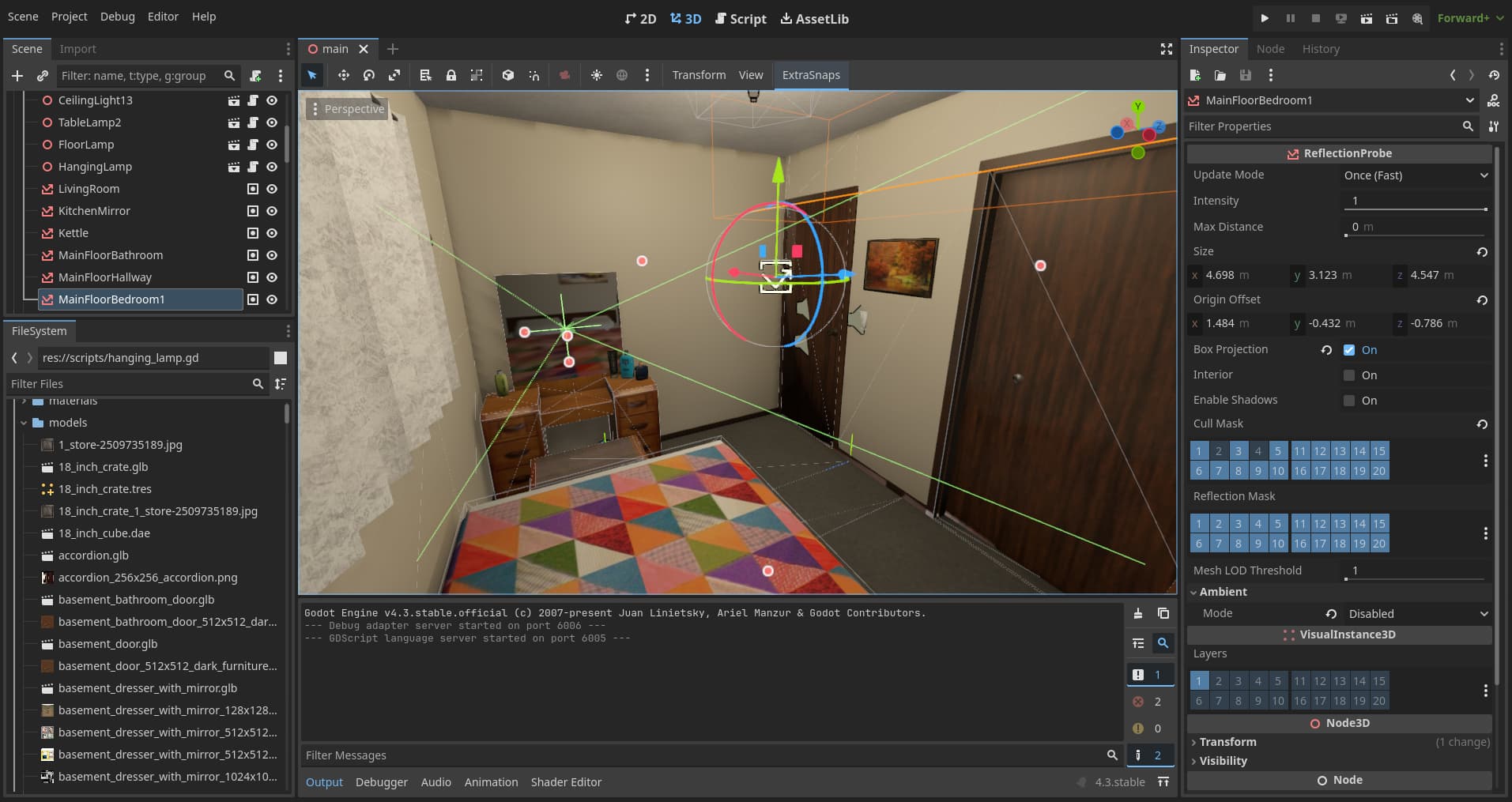The width and height of the screenshot is (1512, 802).
Task: Open the Debug menu
Action: 116,16
